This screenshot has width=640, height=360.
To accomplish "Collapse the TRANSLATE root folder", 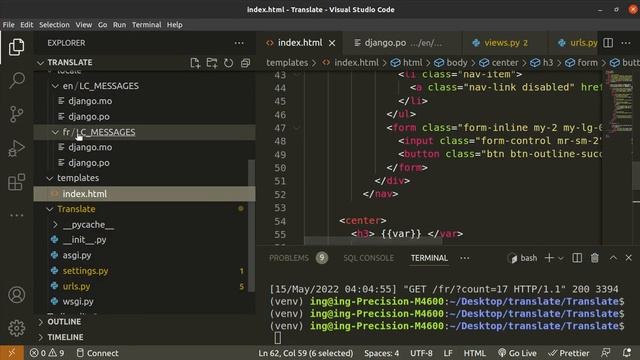I will tap(40, 63).
